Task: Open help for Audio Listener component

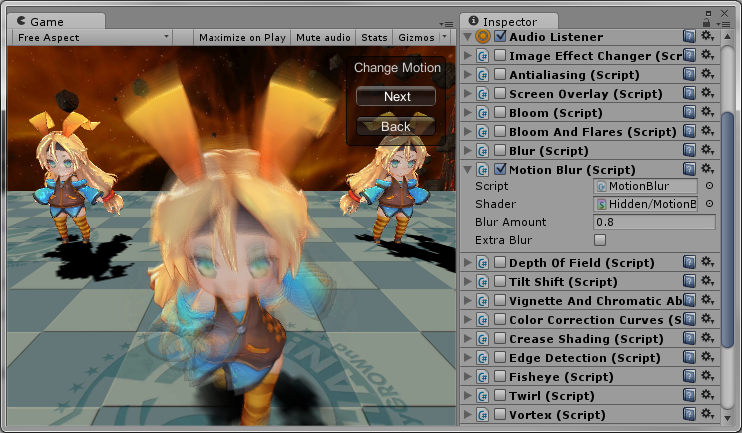Action: click(689, 36)
